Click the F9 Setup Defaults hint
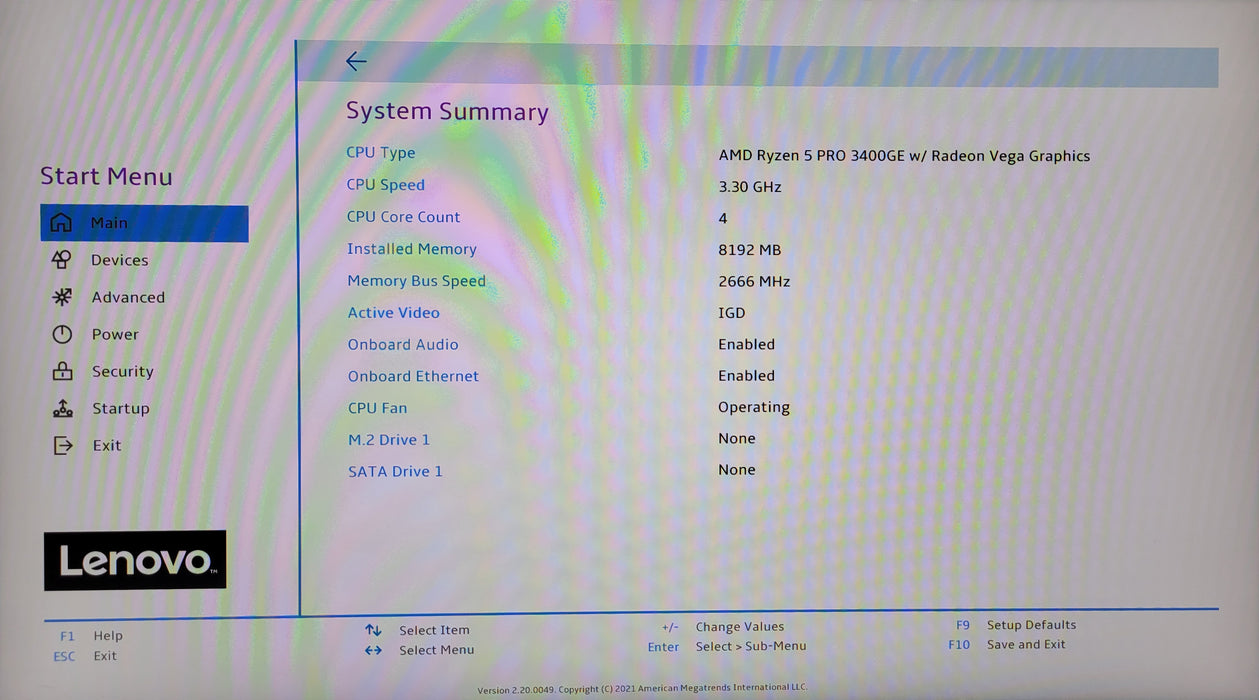 [1016, 625]
